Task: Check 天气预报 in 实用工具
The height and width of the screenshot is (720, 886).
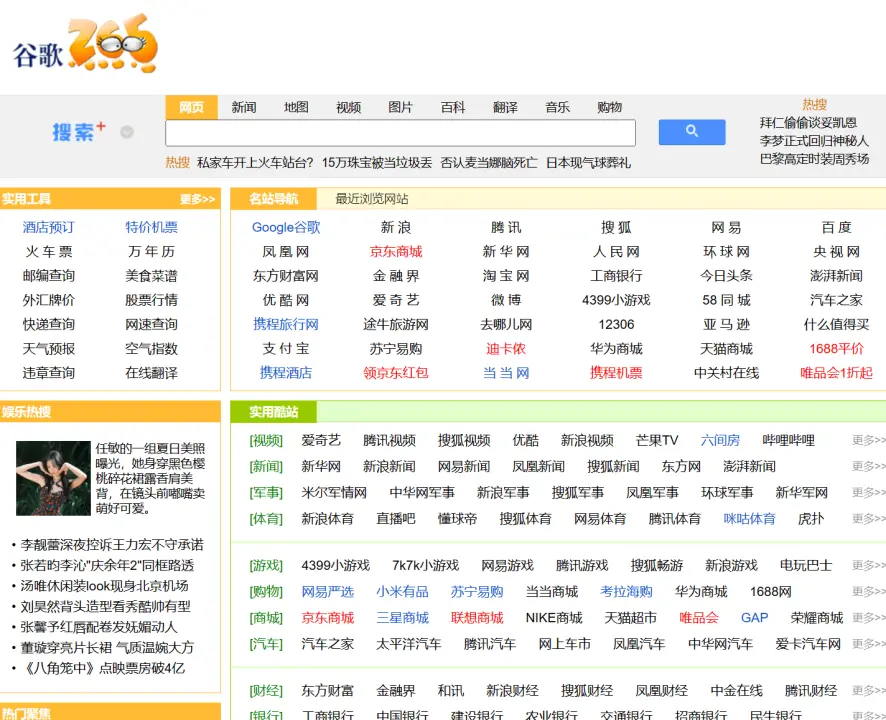Action: (49, 349)
